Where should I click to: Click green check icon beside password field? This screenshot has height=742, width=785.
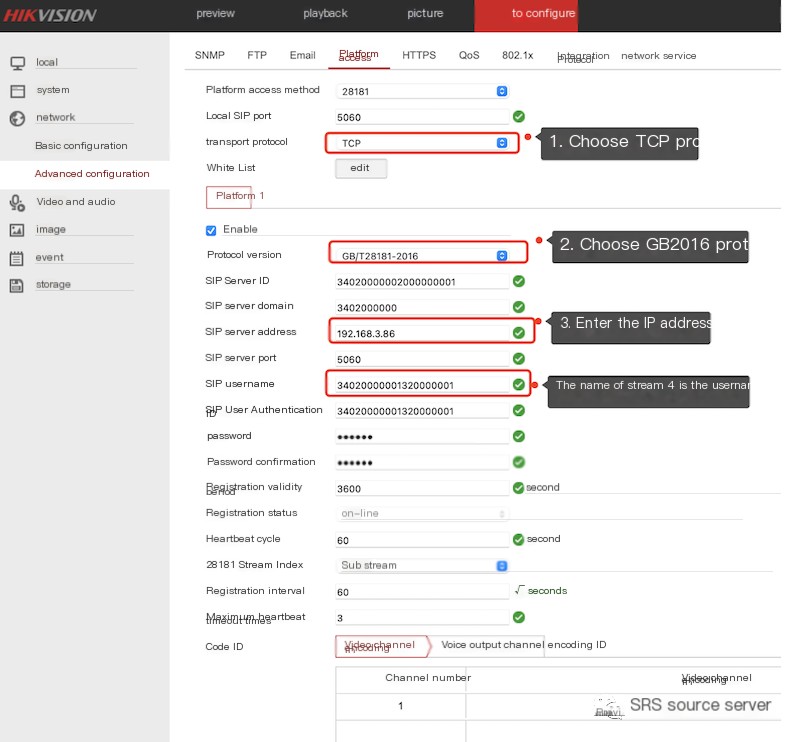519,436
